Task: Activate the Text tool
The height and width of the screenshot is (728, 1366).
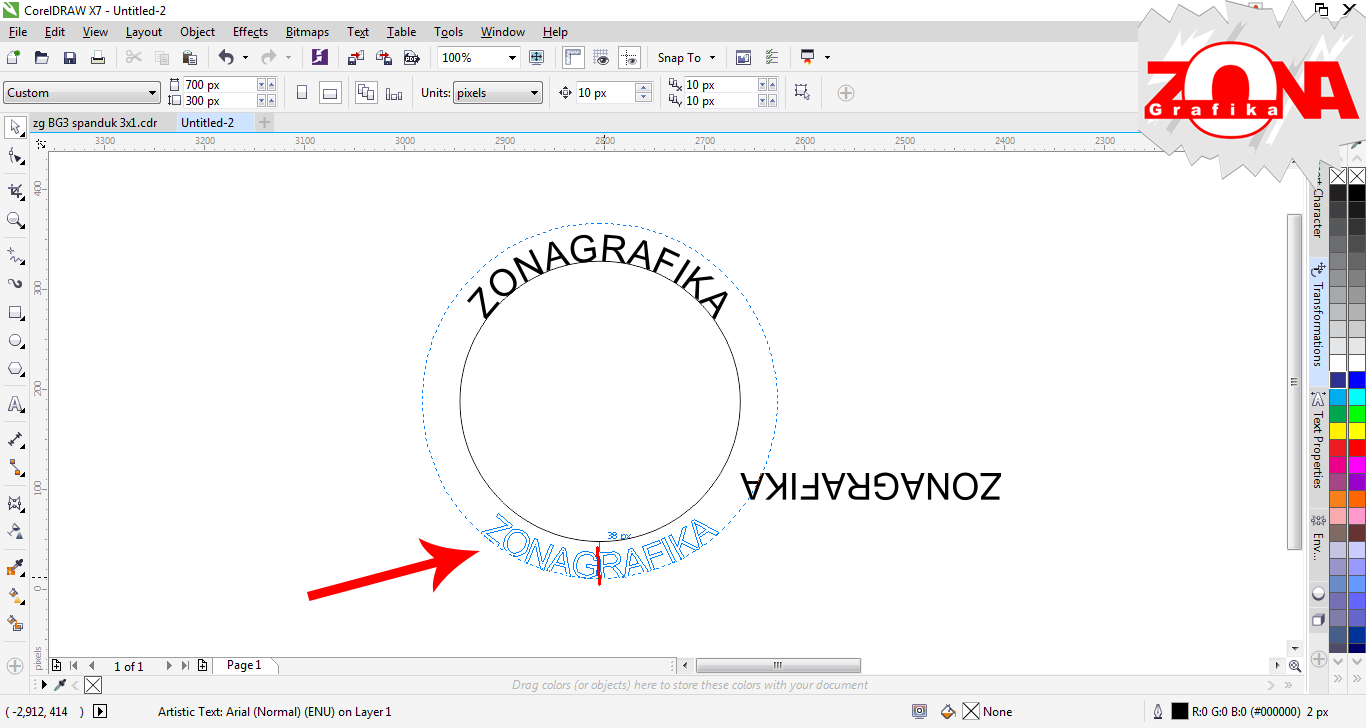Action: [15, 404]
